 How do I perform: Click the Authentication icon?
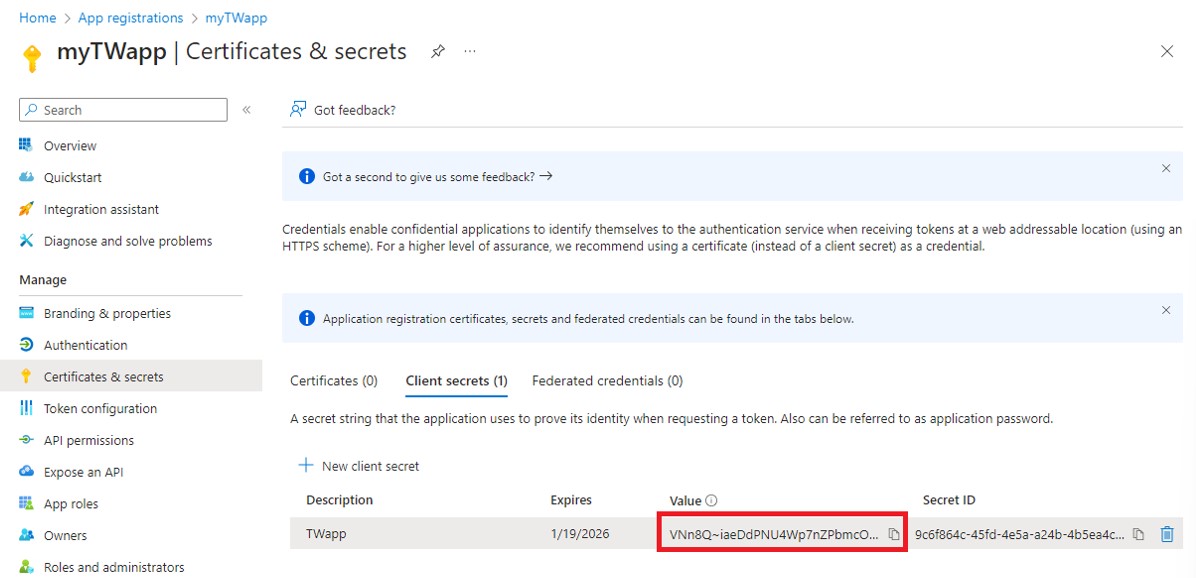coord(27,345)
